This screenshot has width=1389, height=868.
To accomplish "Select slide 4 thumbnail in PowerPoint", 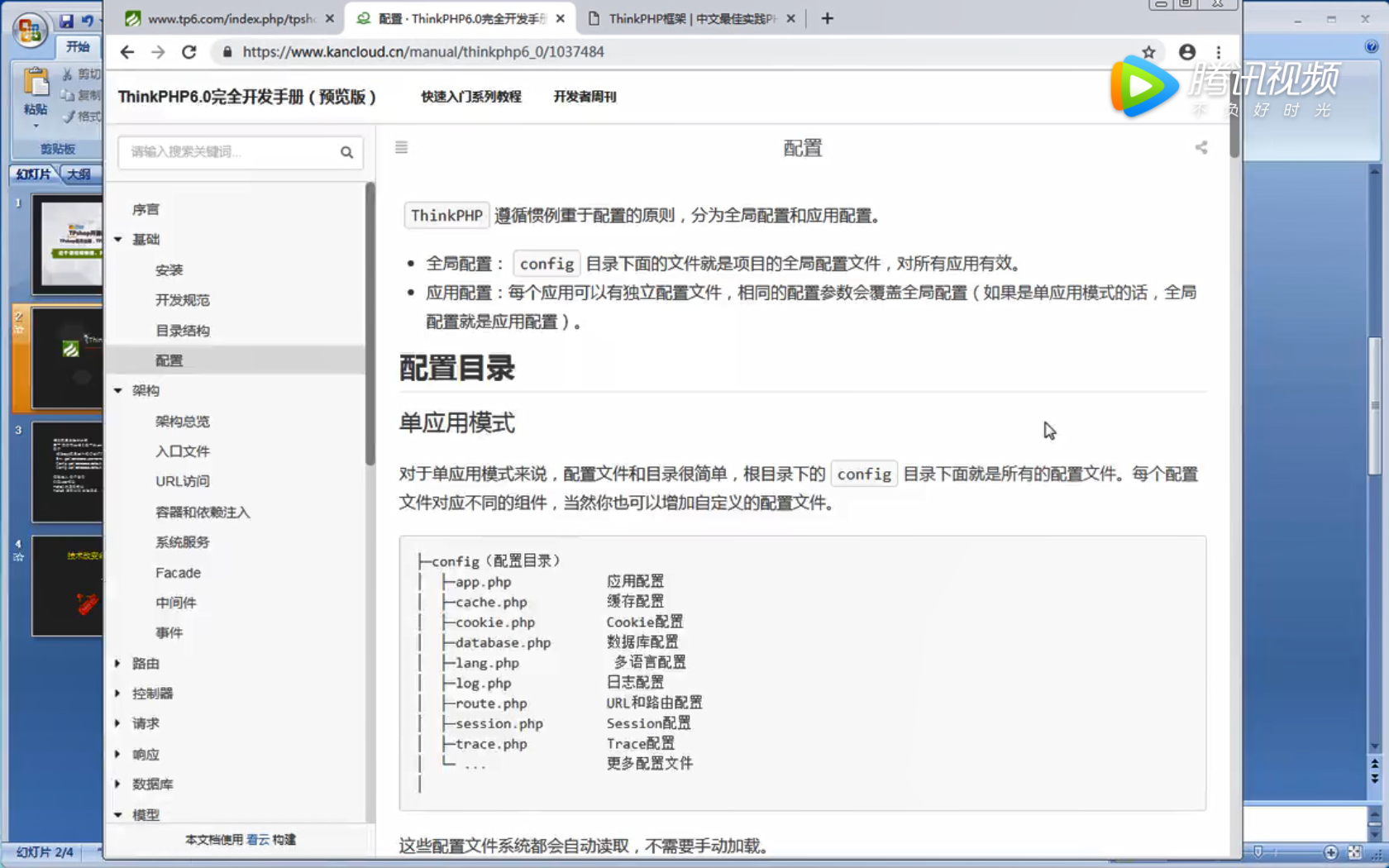I will [67, 585].
